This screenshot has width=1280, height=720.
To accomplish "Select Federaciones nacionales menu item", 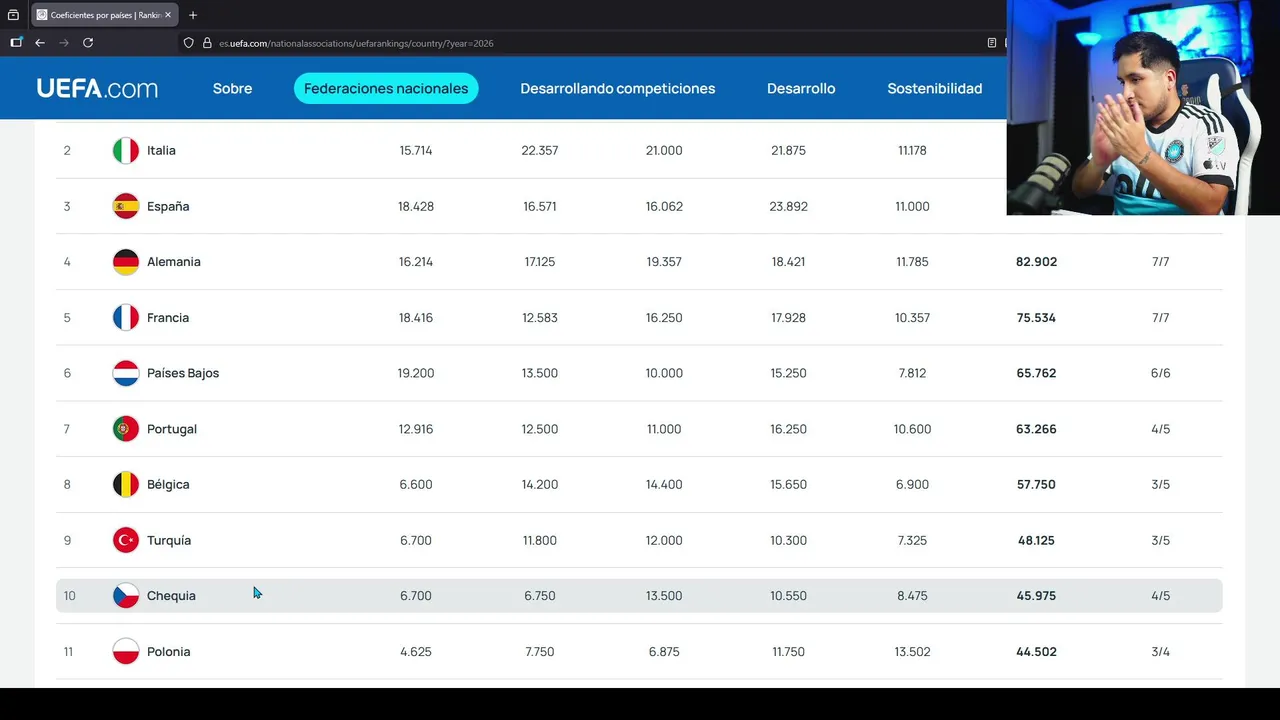I will [386, 88].
